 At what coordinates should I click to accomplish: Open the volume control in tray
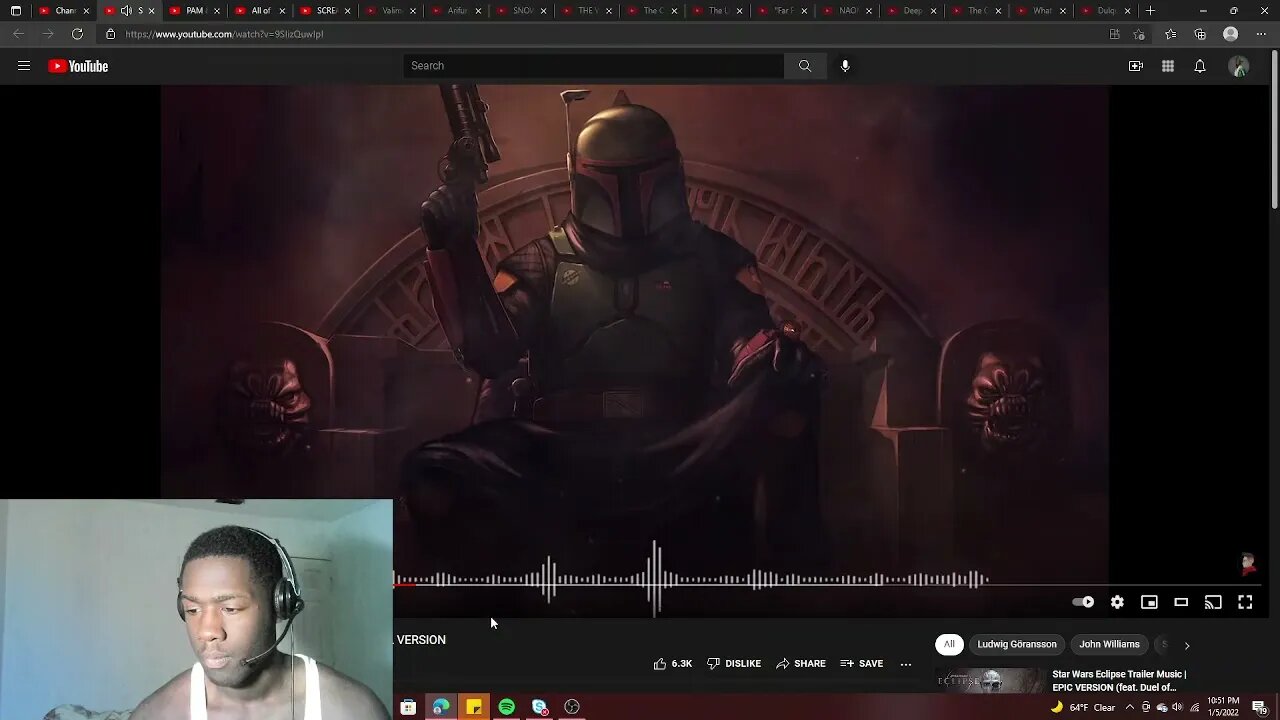pyautogui.click(x=1177, y=707)
